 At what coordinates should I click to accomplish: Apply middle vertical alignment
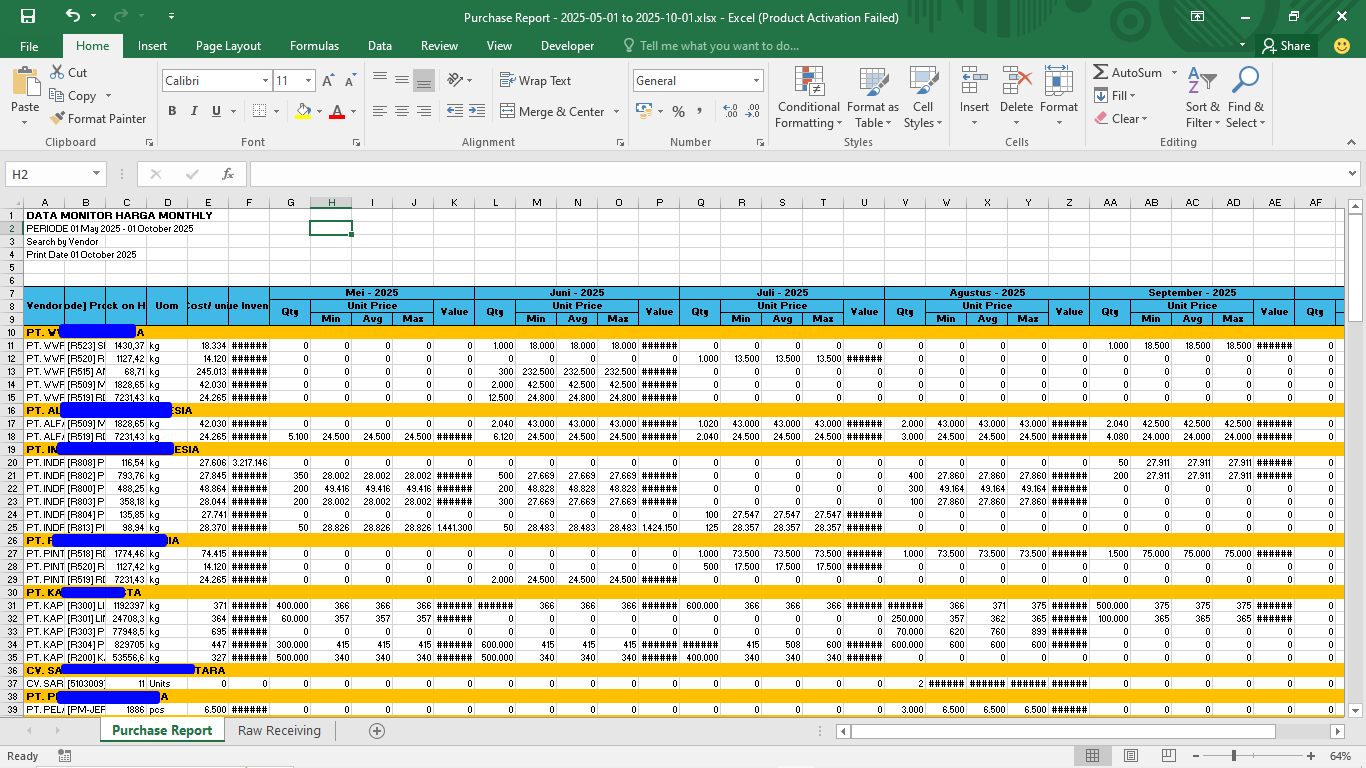coord(402,80)
